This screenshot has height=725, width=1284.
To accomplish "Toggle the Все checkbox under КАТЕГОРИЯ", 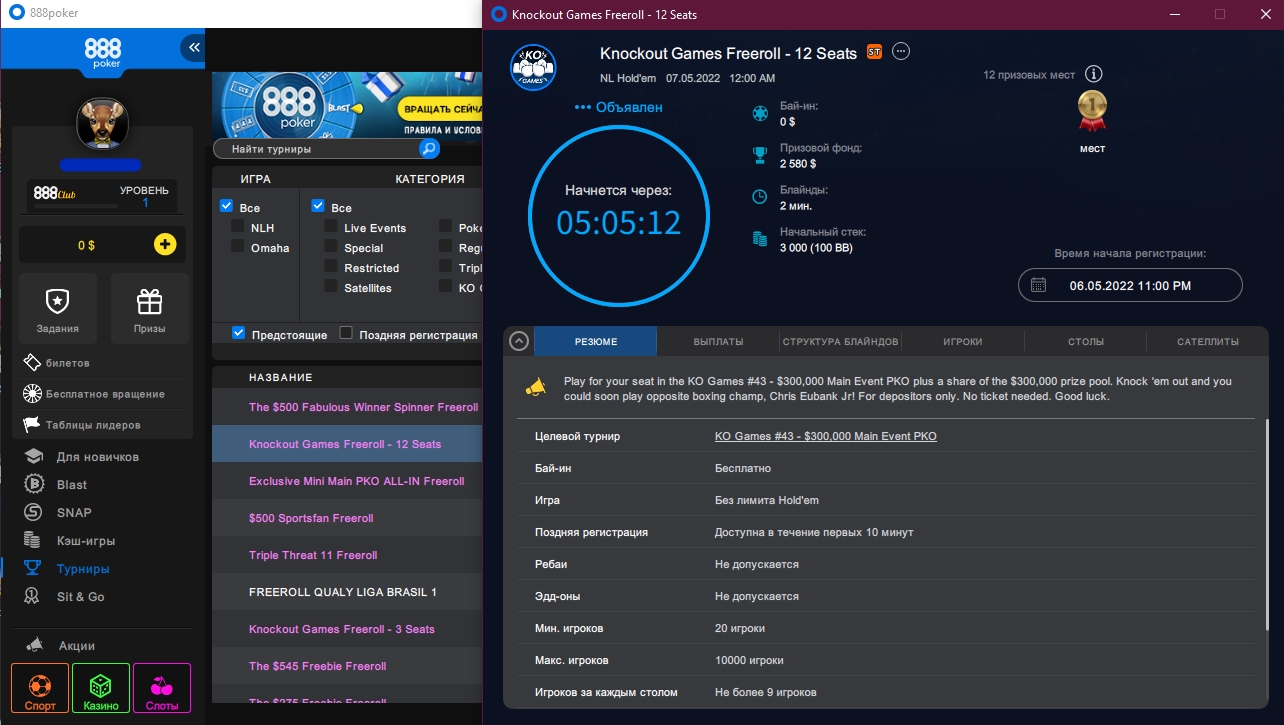I will point(318,206).
